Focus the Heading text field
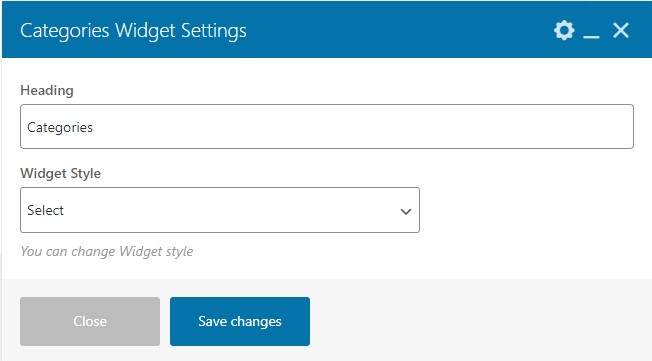652x361 pixels. (x=327, y=126)
